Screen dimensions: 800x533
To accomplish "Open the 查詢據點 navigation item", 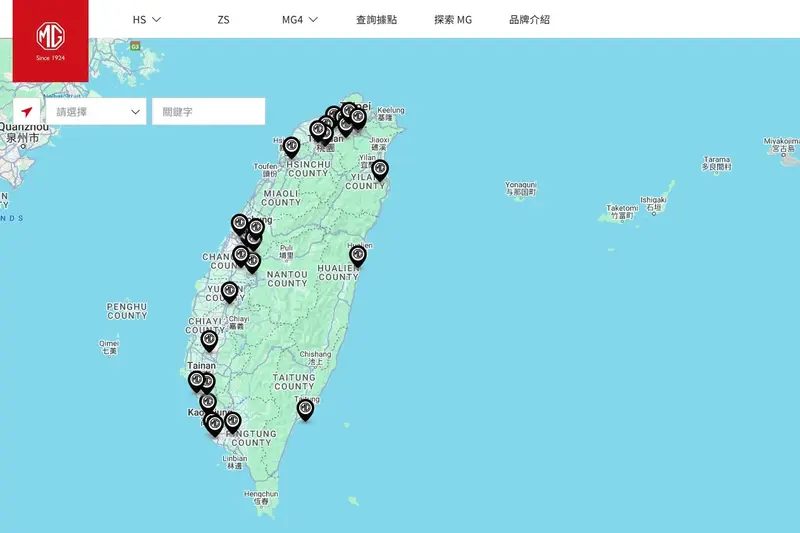I will (x=376, y=19).
